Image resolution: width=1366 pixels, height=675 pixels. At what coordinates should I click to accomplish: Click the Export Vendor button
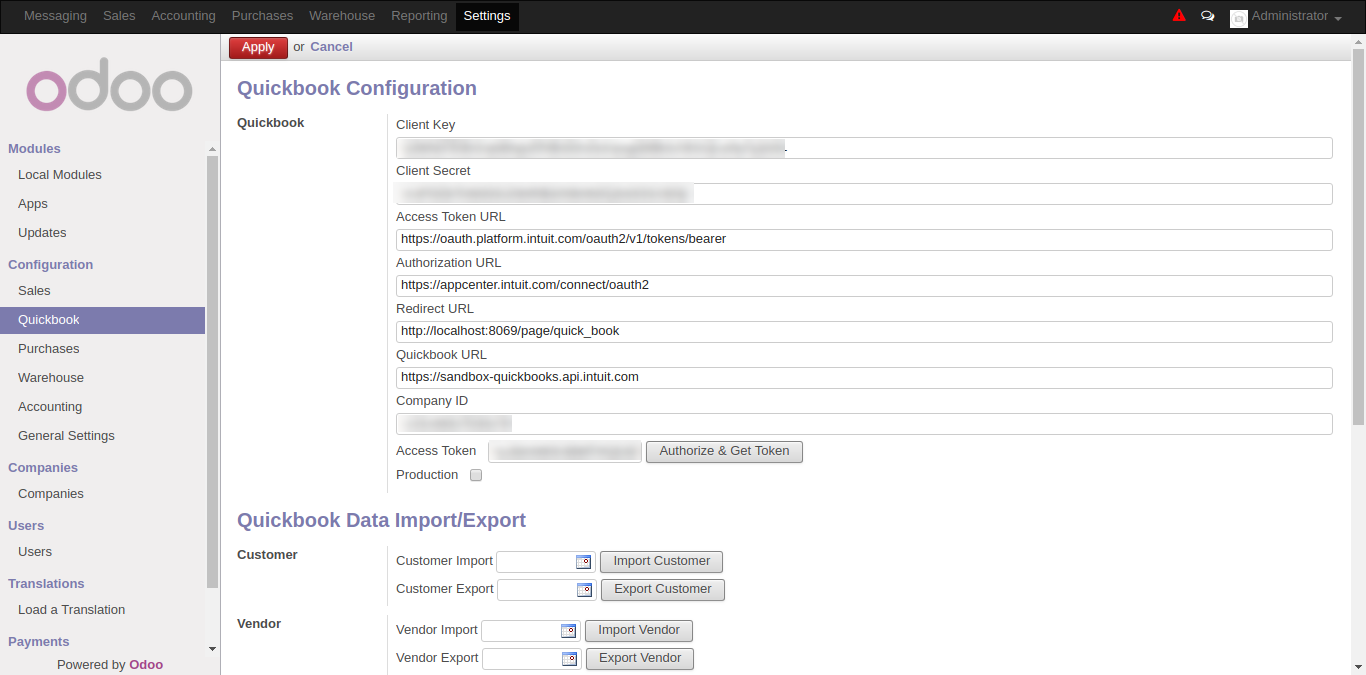(640, 659)
